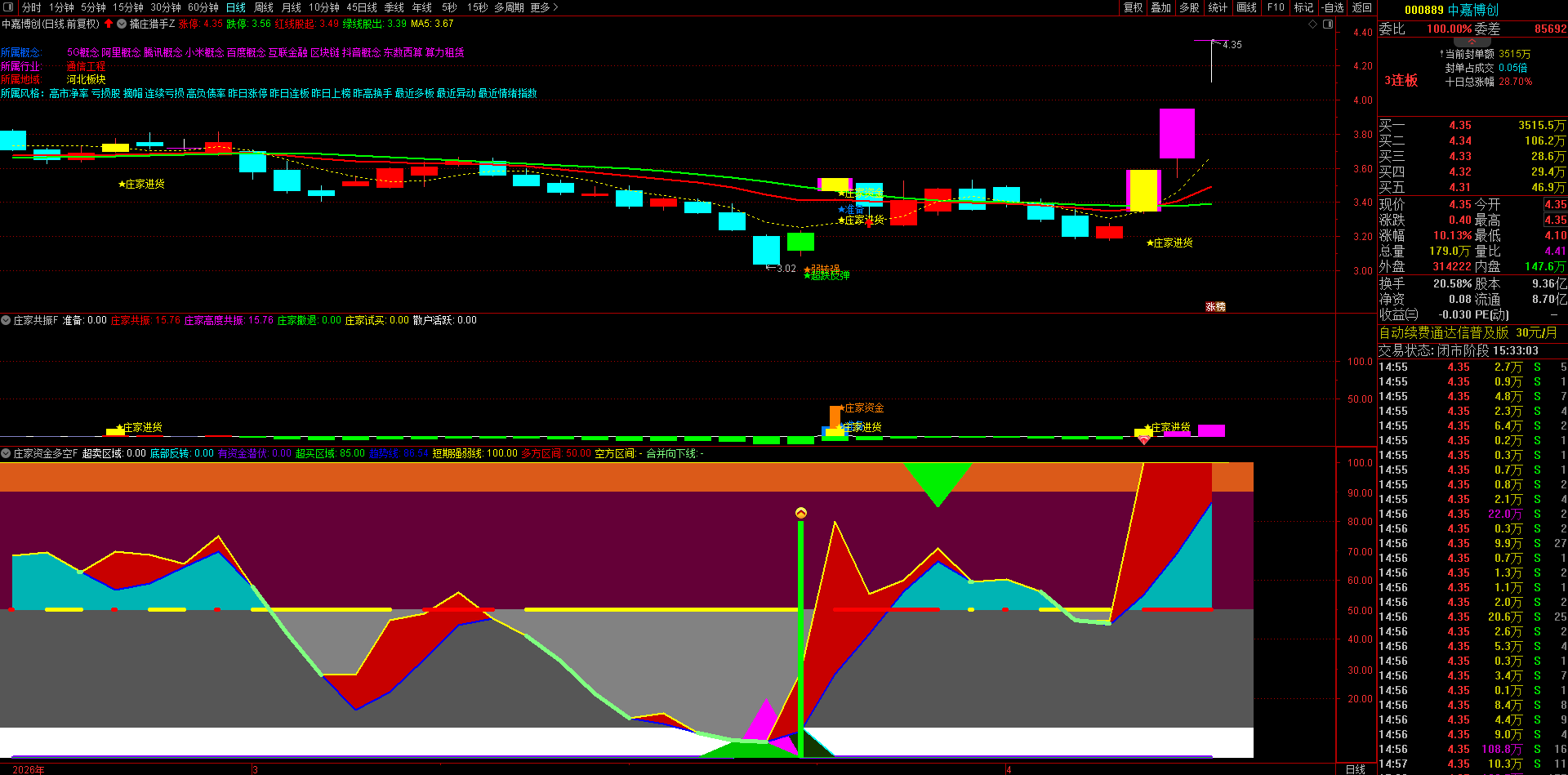
Task: Click the 小米概念 concept tag
Action: tap(204, 52)
